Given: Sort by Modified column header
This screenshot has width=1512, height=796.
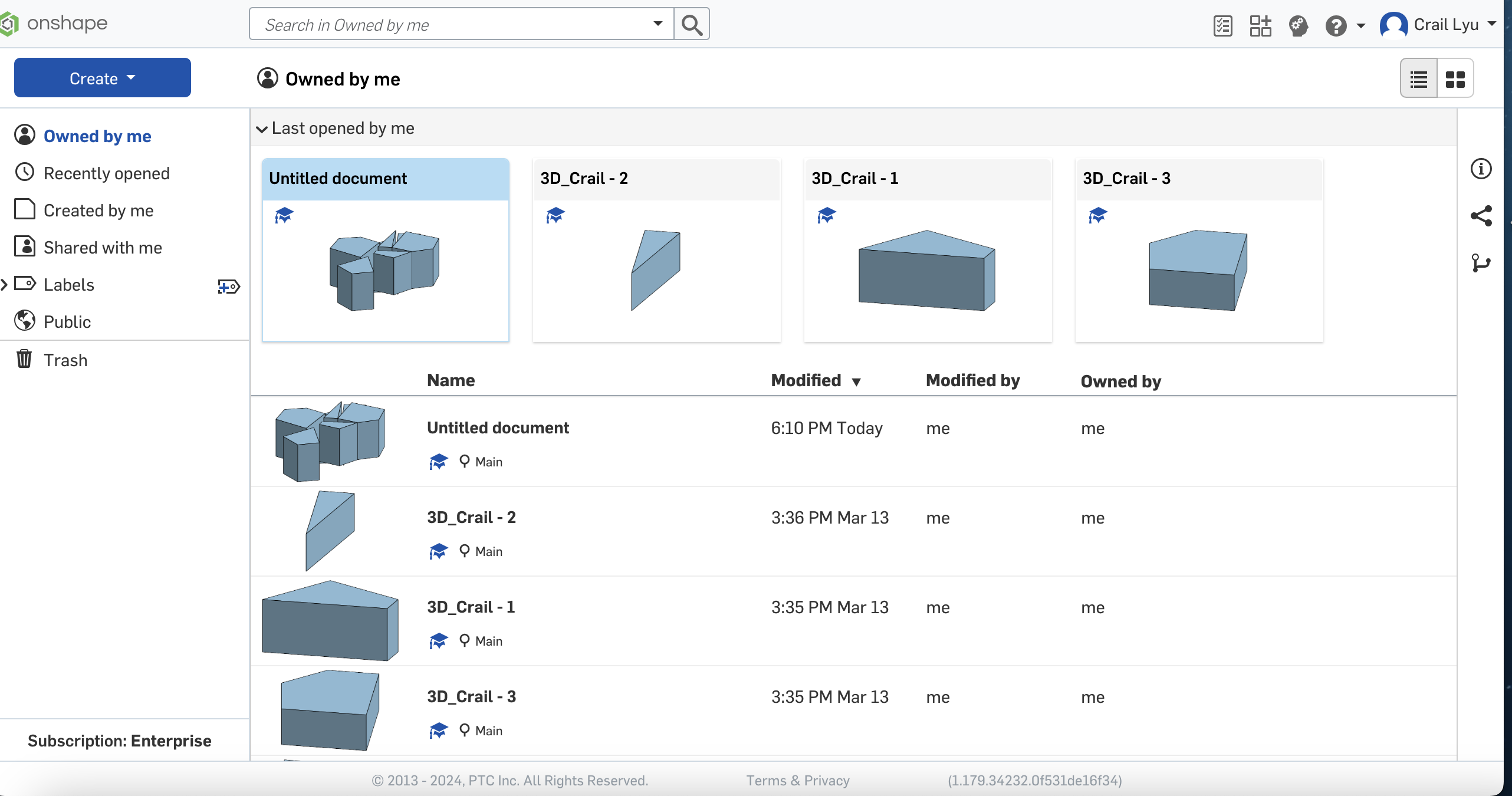Looking at the screenshot, I should click(x=806, y=380).
